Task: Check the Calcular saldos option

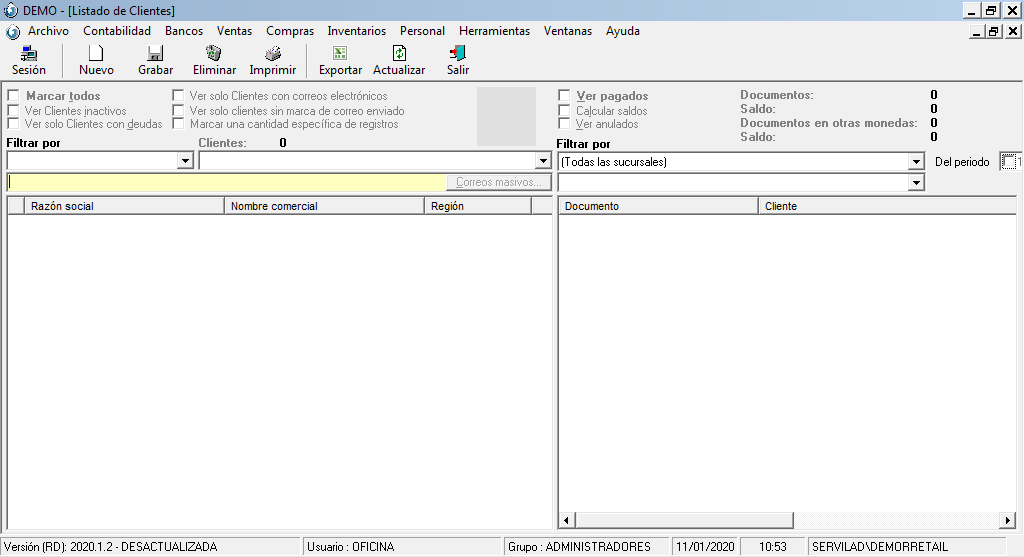Action: tap(565, 110)
